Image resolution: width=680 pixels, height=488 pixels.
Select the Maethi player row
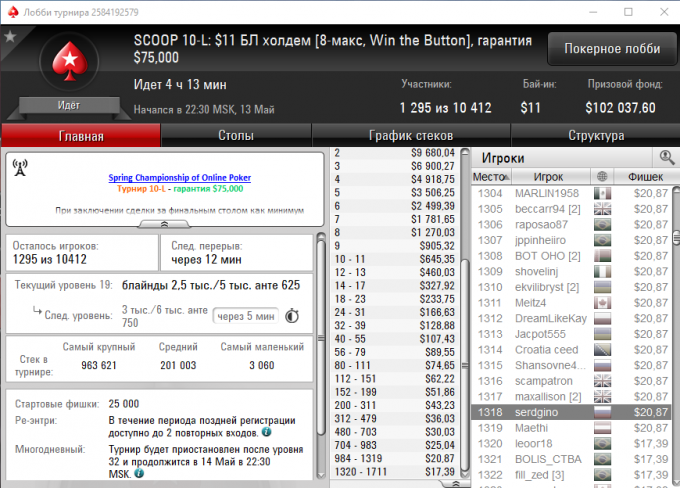(x=571, y=428)
